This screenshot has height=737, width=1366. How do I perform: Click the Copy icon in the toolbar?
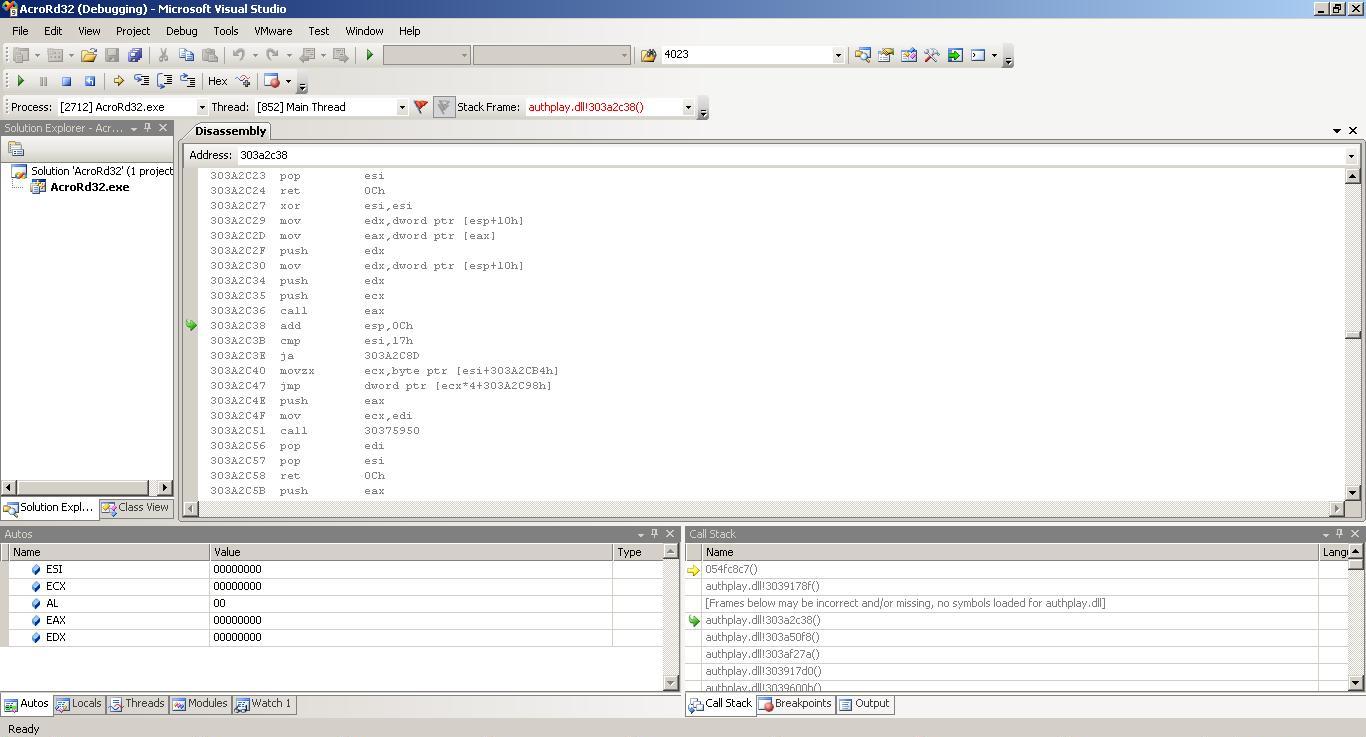[x=186, y=55]
